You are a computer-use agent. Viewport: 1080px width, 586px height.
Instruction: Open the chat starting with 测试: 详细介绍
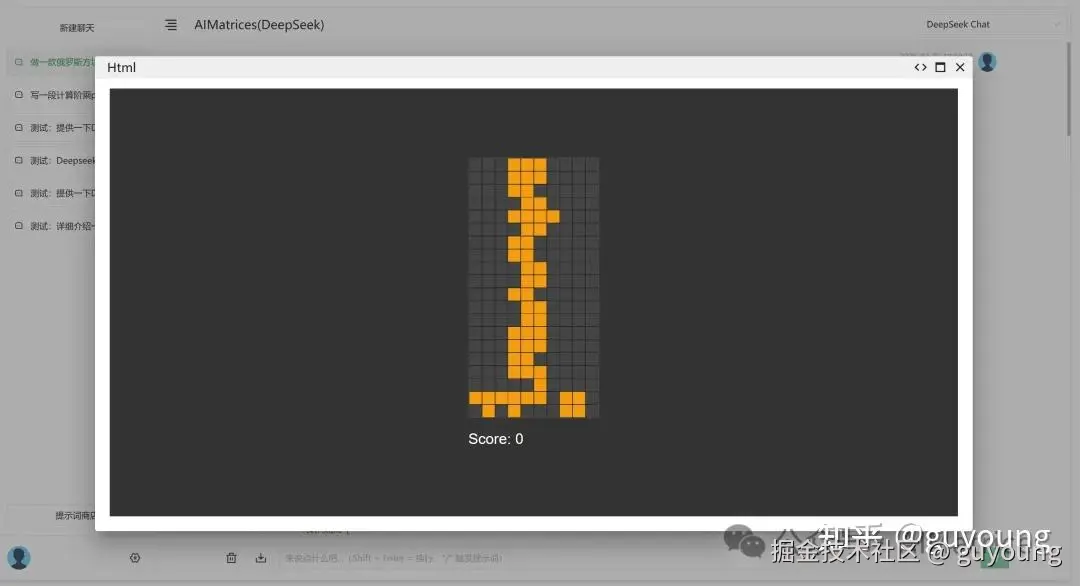(52, 226)
